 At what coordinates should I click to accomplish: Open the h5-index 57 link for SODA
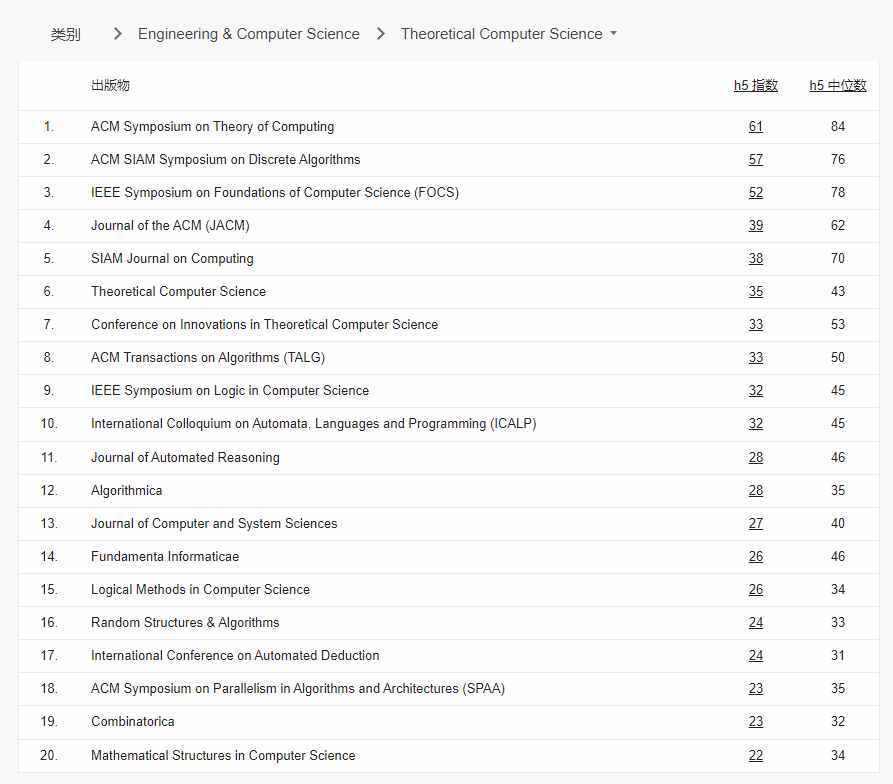pyautogui.click(x=755, y=159)
